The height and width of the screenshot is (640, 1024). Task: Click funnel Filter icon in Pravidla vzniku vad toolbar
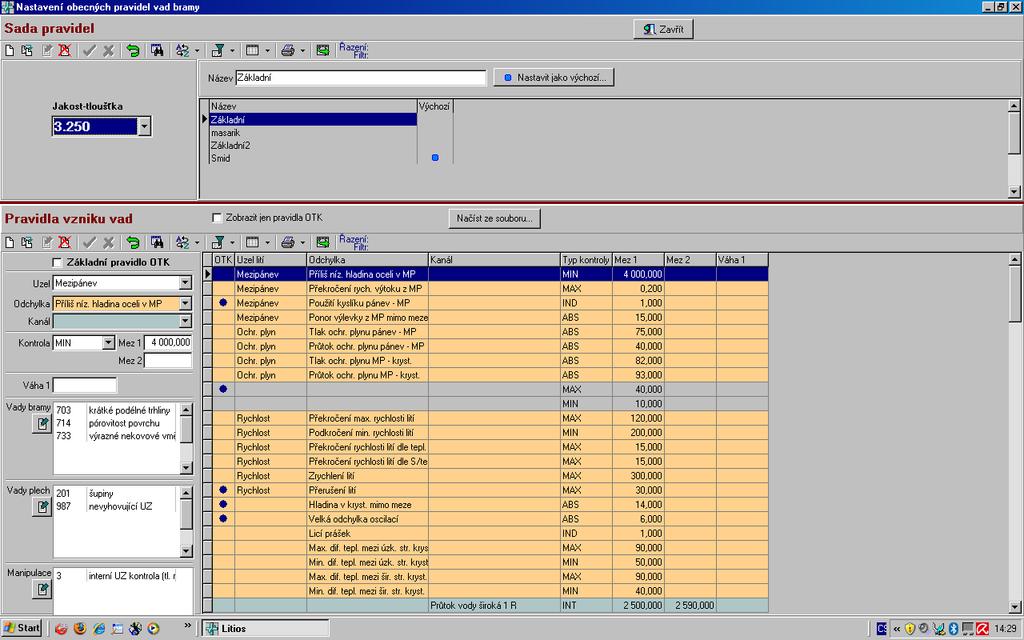click(x=218, y=242)
